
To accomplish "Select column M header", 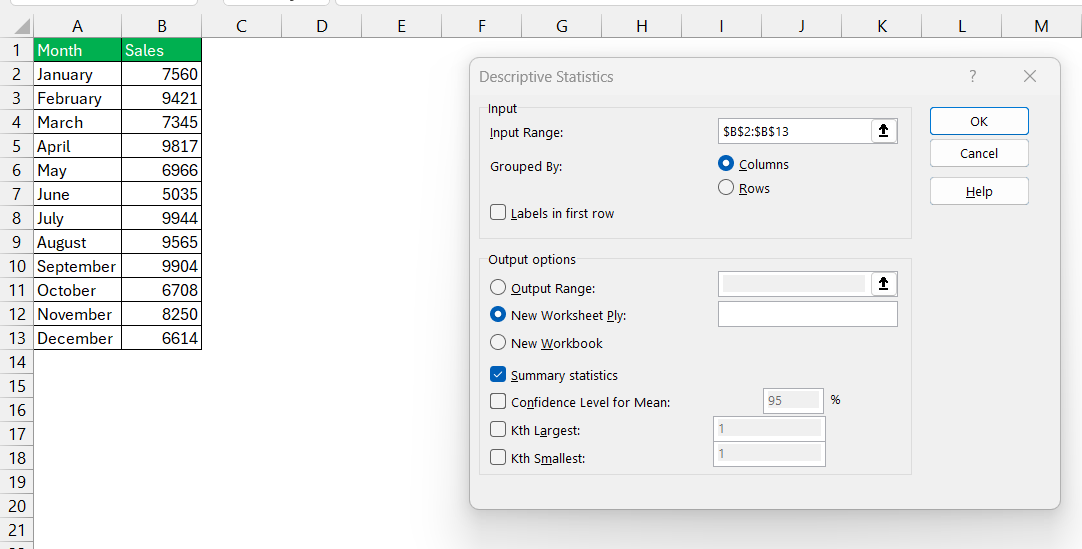I will pos(1042,26).
